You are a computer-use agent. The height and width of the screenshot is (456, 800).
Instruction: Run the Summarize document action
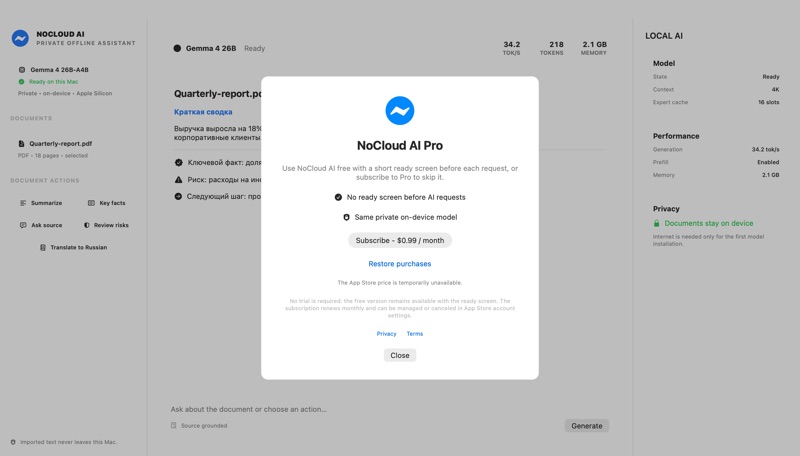[x=41, y=203]
